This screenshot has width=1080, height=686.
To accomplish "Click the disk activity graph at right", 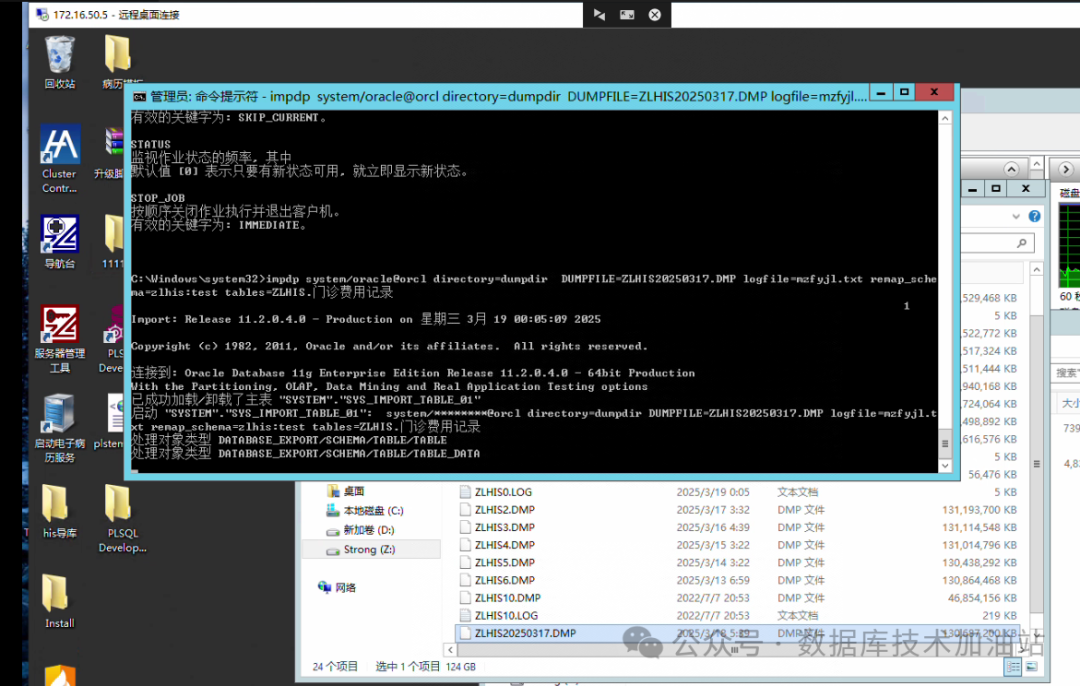I will (x=1069, y=245).
